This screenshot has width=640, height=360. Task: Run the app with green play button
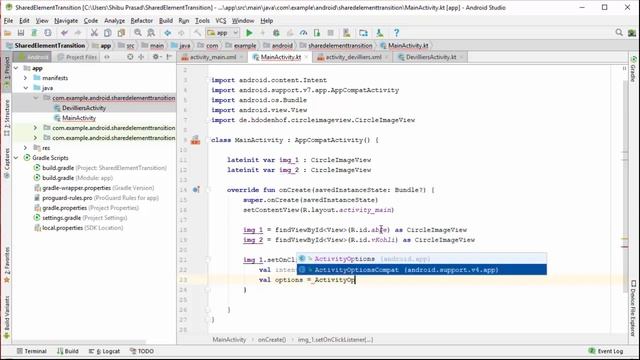tap(249, 33)
